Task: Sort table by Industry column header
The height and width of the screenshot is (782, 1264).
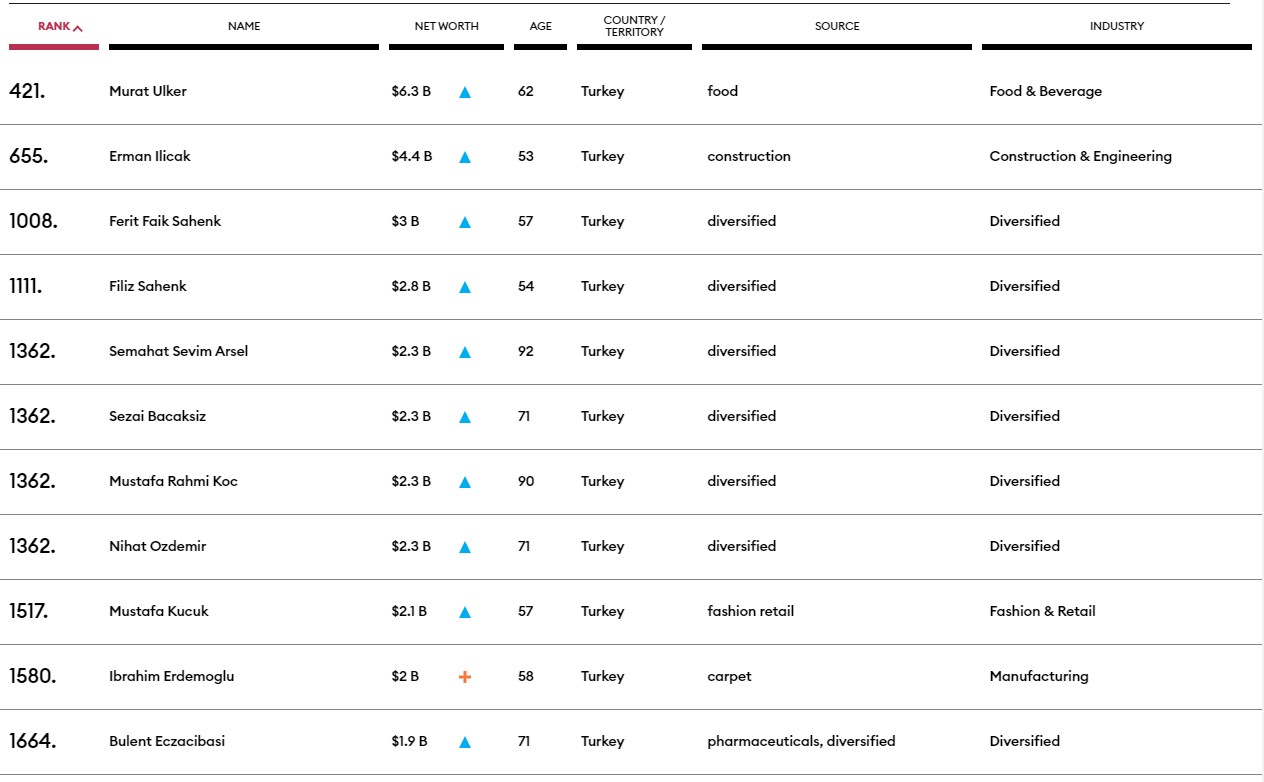Action: pos(1117,26)
